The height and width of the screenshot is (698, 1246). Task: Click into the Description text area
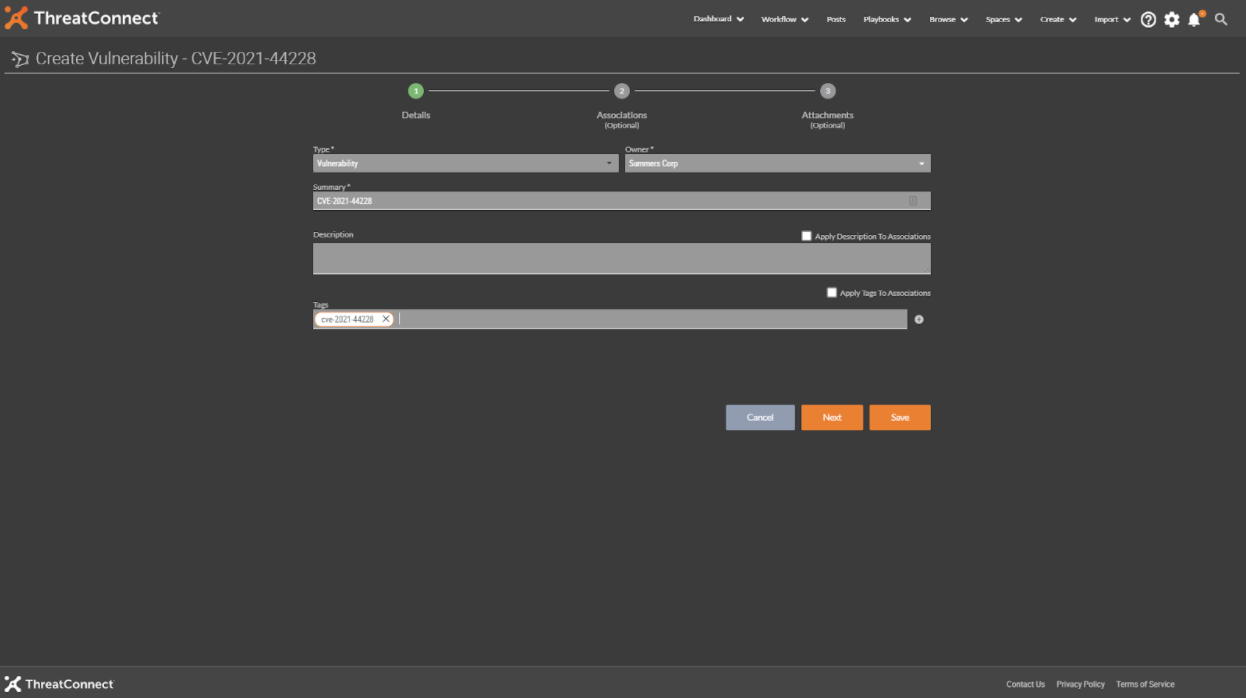[622, 258]
